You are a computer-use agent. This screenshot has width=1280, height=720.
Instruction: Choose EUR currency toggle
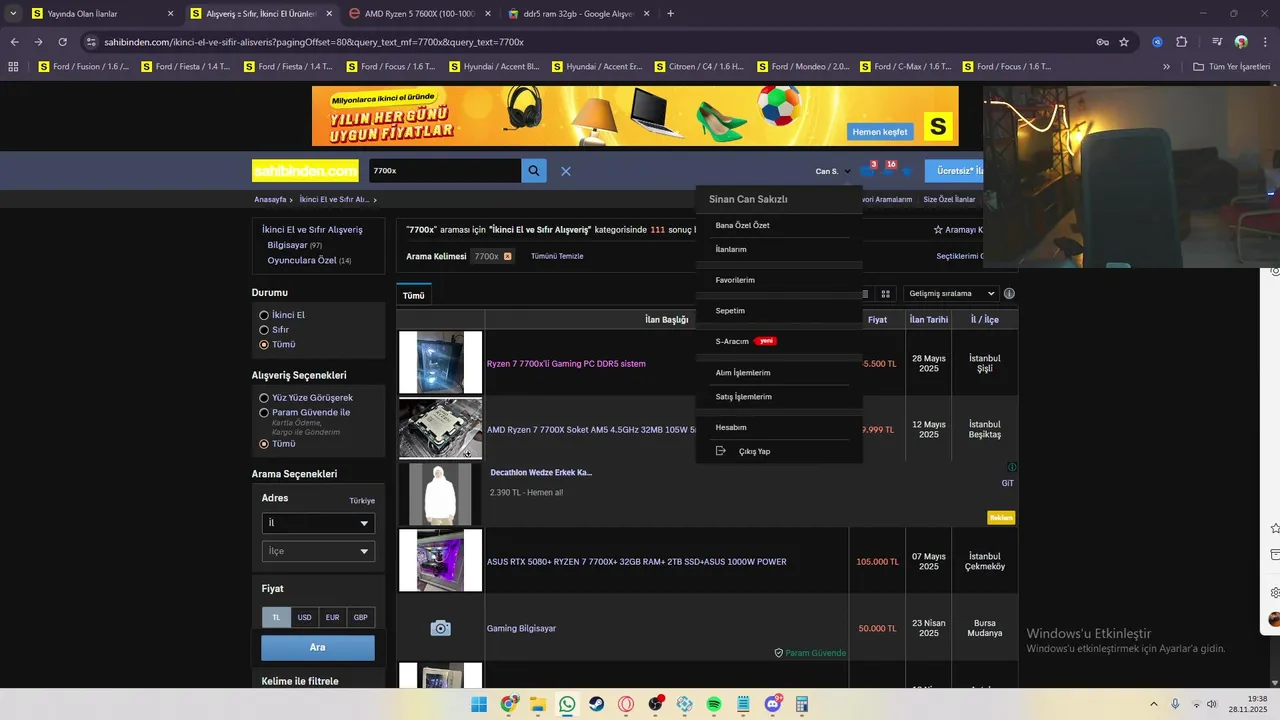click(x=332, y=618)
